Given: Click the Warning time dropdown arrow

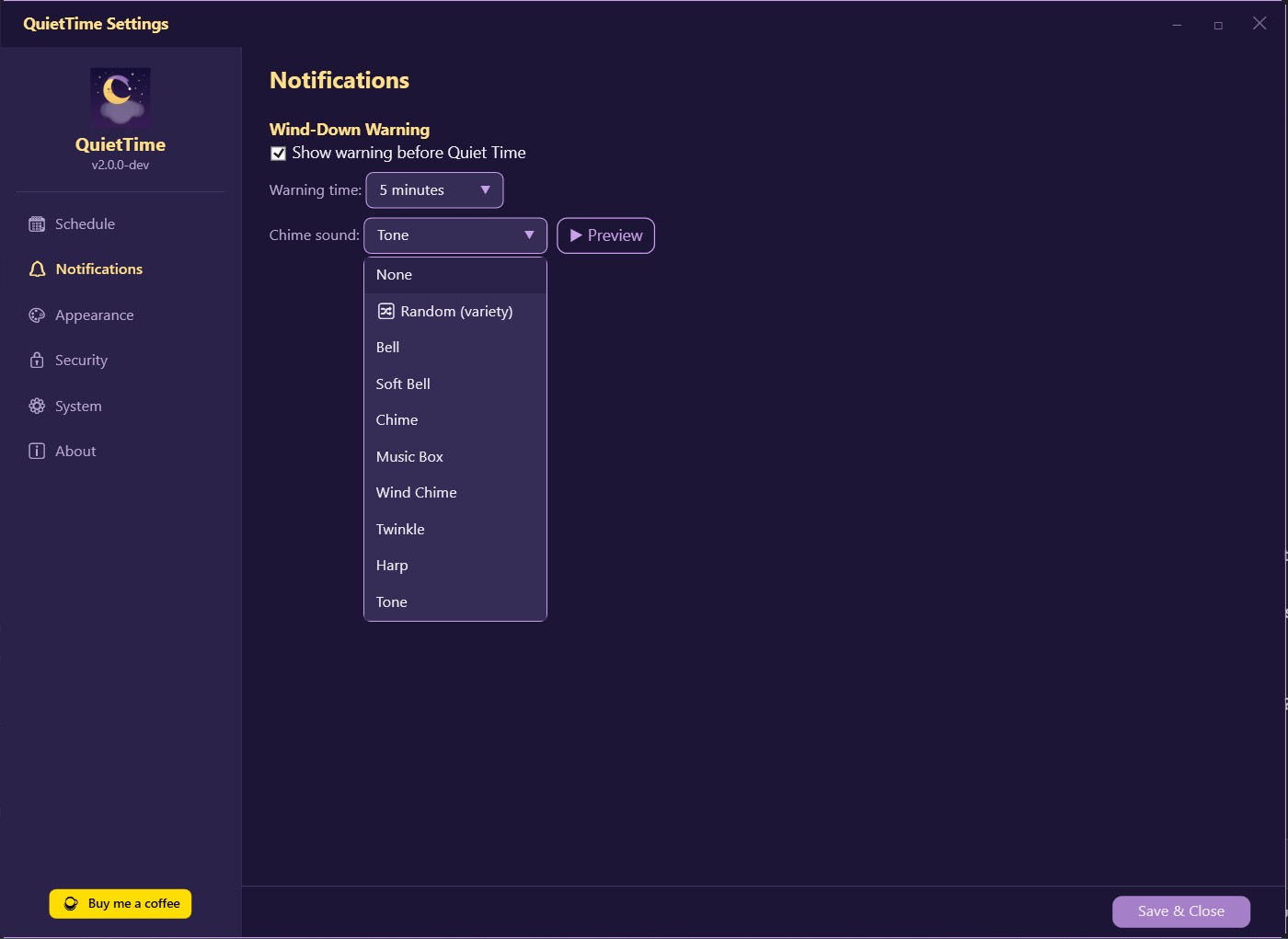Looking at the screenshot, I should (x=485, y=189).
